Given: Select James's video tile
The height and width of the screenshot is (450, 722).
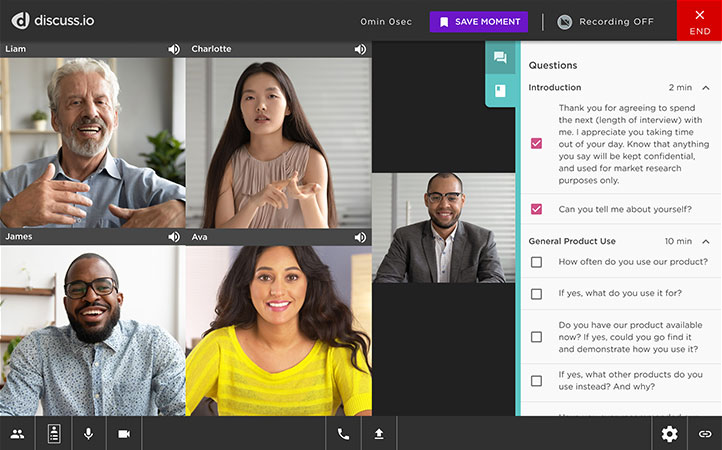Looking at the screenshot, I should (x=93, y=330).
